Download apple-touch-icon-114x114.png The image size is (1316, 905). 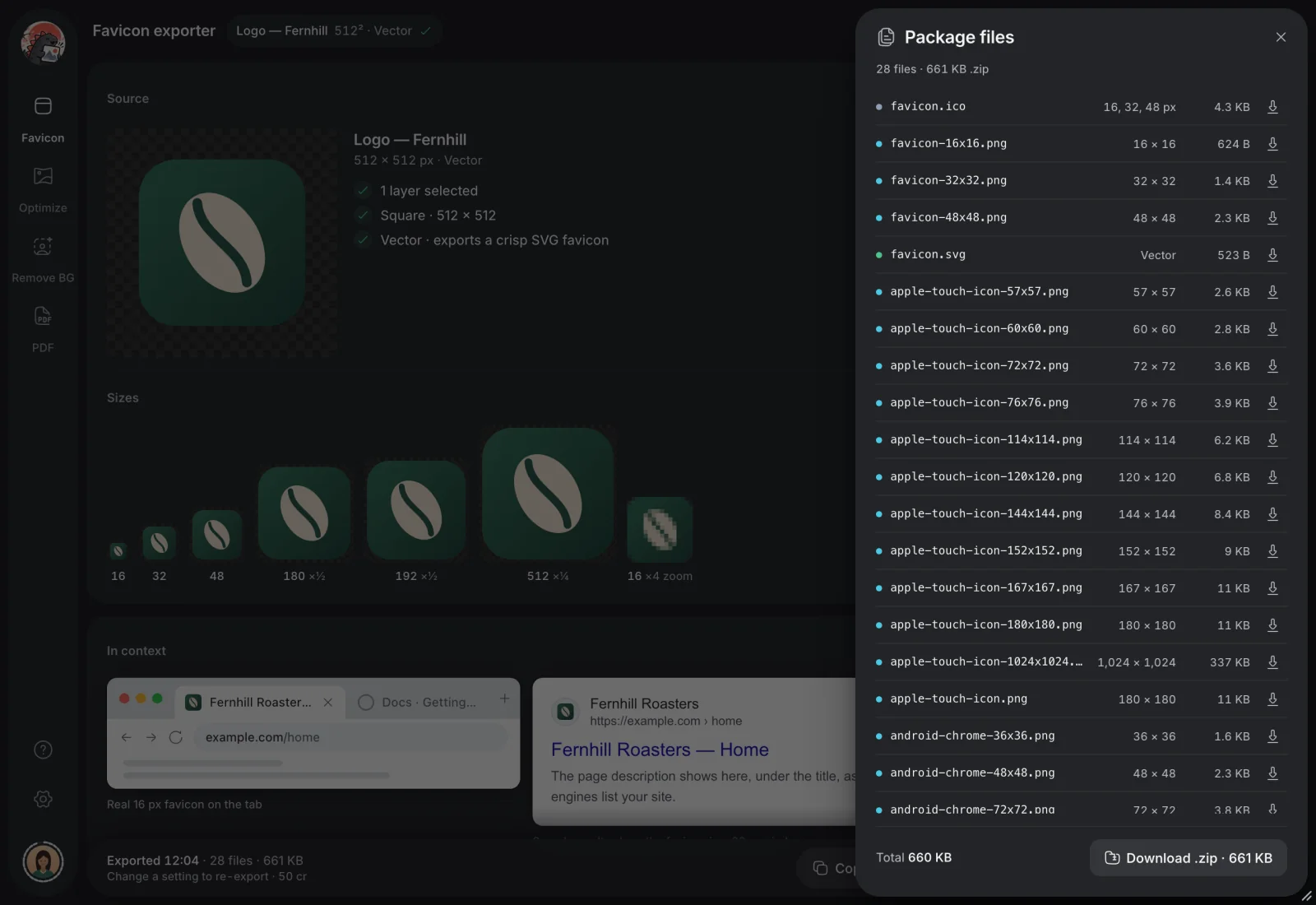click(x=1272, y=440)
